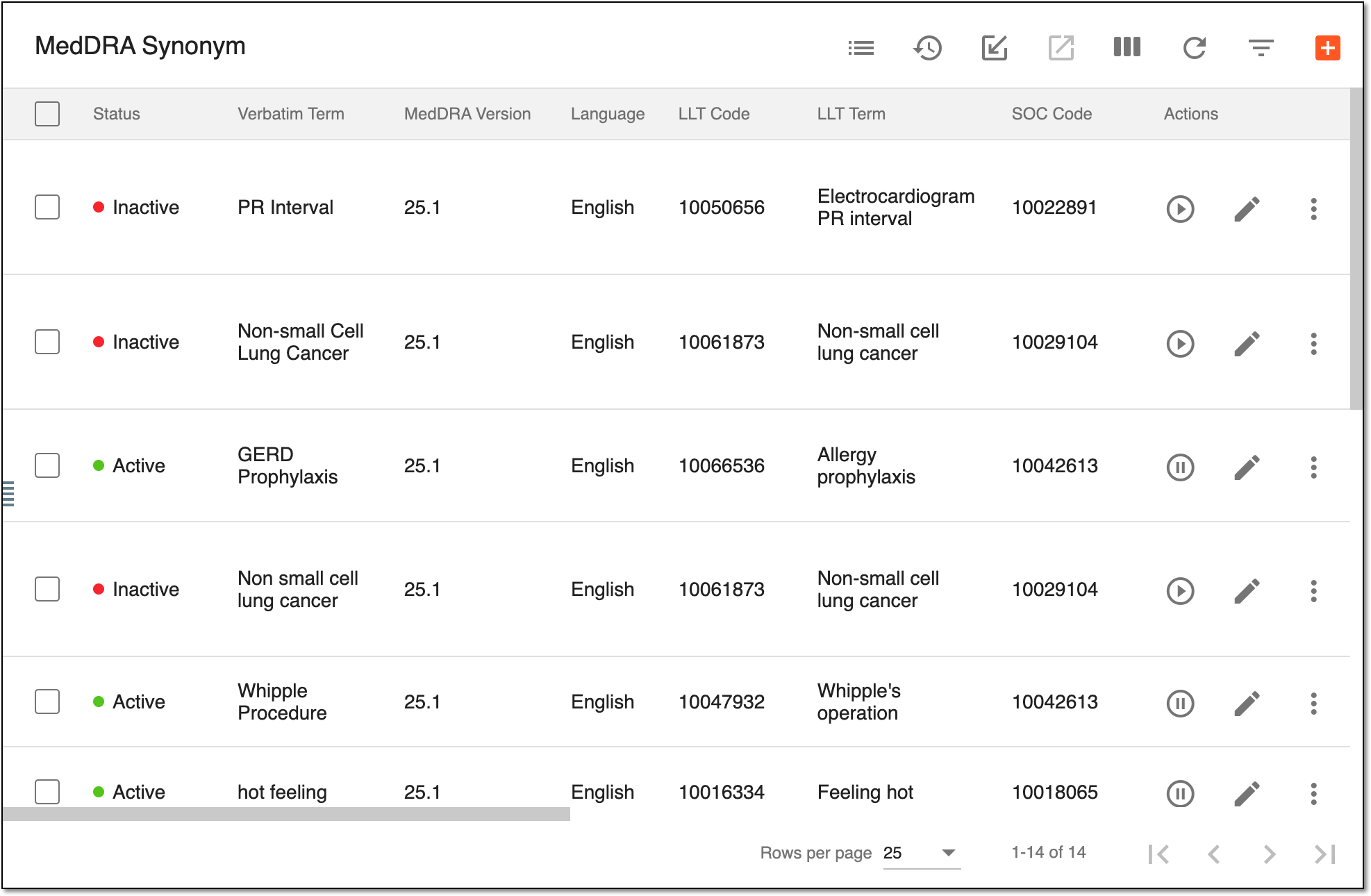Open the Rows per page dropdown

point(922,853)
